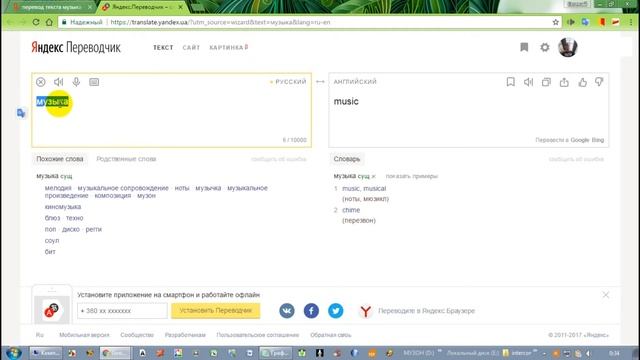Switch to the КАРТИНКА mode tab
This screenshot has height=360, width=640.
[x=229, y=48]
